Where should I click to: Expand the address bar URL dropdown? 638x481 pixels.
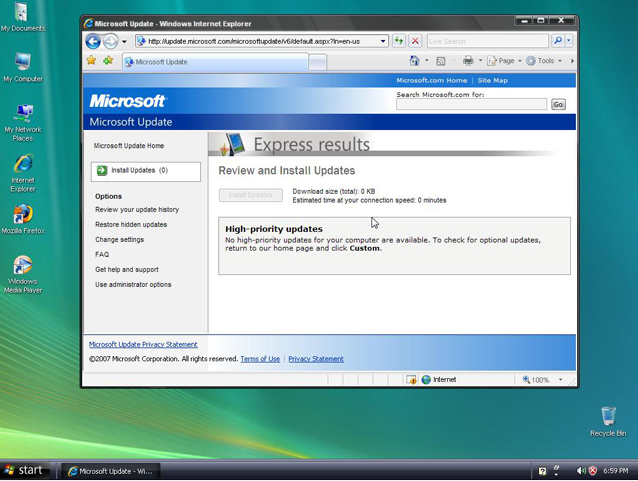(383, 41)
